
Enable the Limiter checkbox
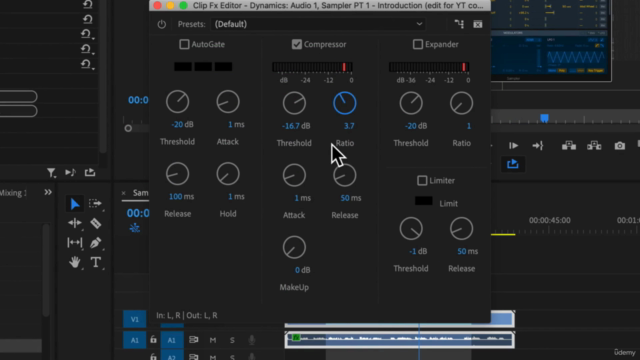tap(422, 180)
